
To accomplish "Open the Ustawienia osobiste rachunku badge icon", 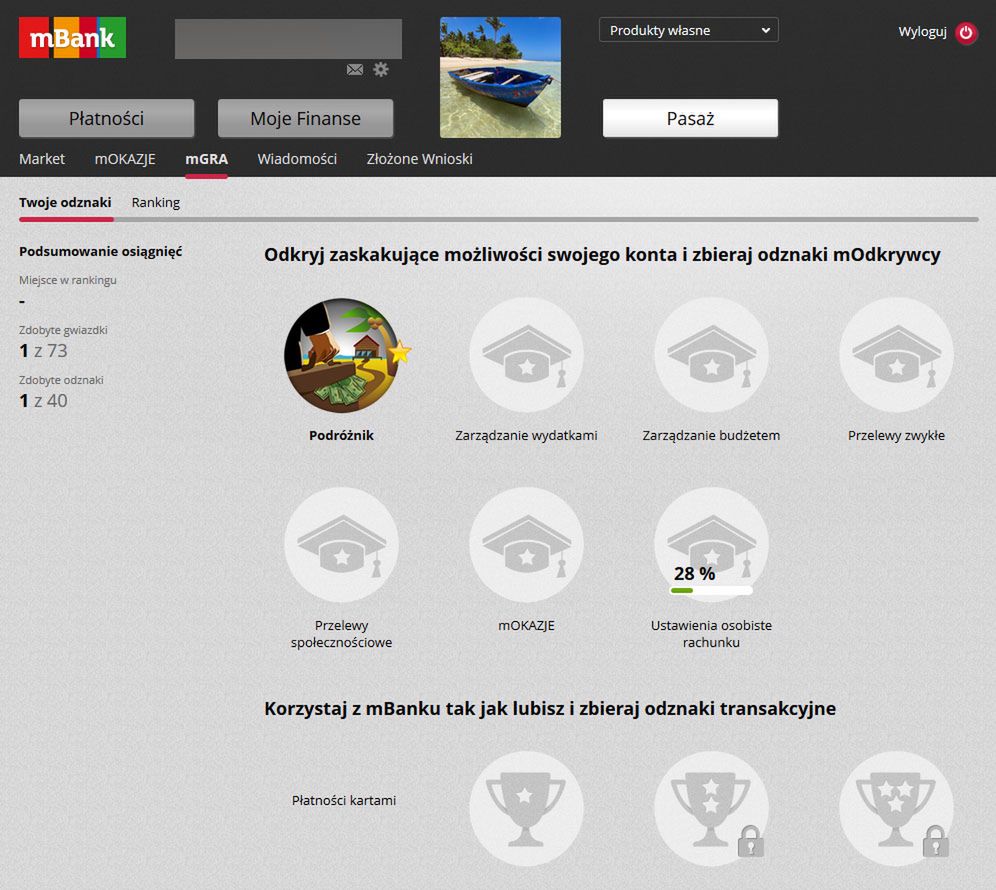I will click(711, 544).
